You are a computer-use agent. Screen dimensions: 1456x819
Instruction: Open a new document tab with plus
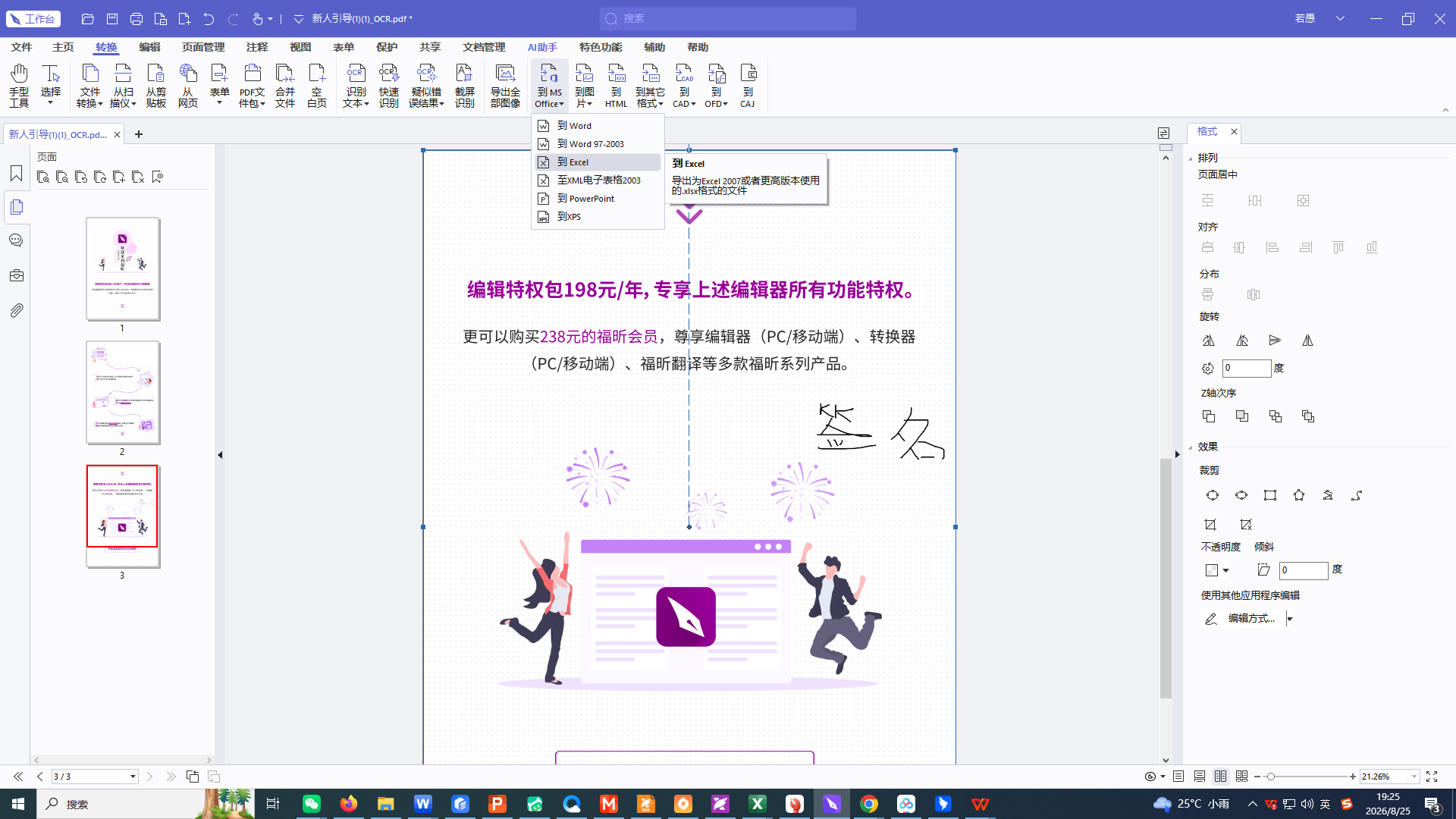(139, 134)
